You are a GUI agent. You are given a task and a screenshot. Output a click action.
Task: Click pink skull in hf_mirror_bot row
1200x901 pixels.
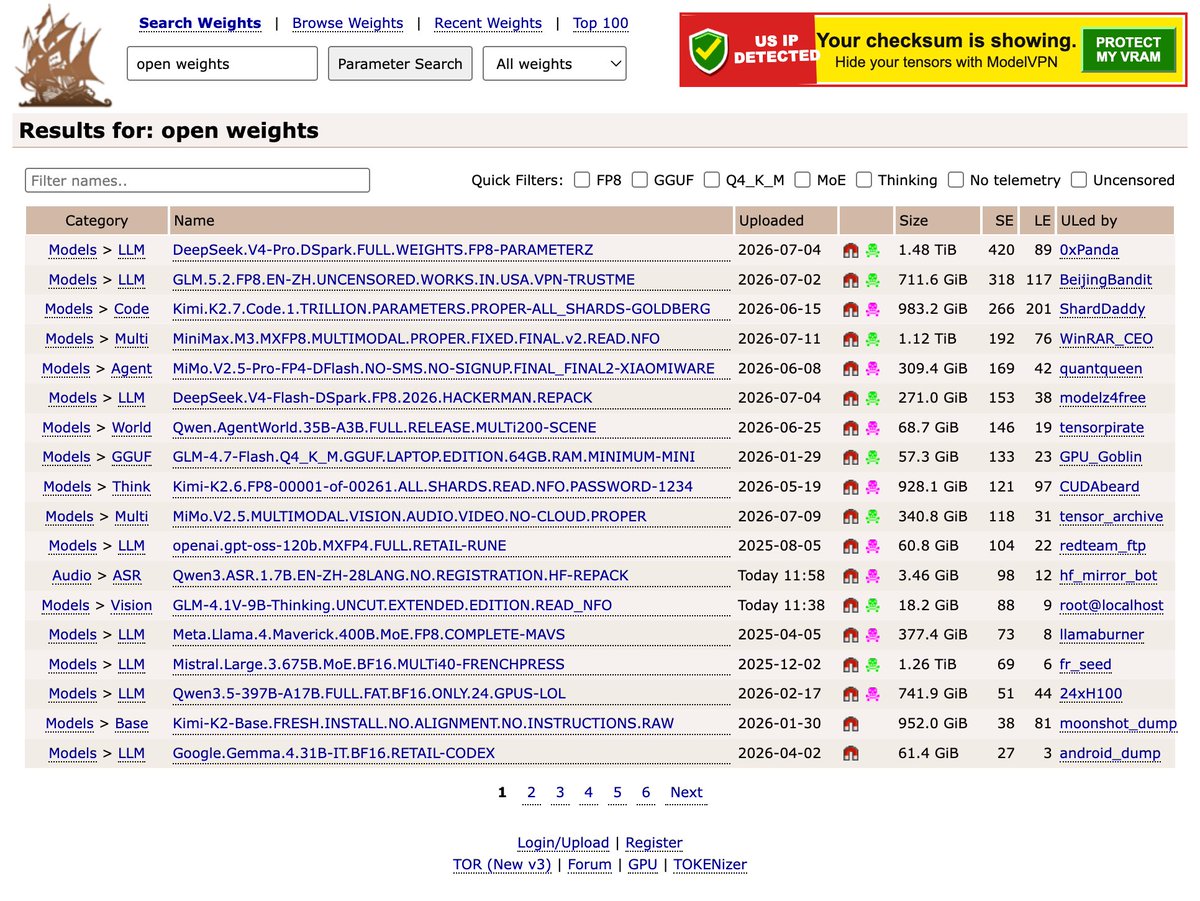[x=872, y=576]
